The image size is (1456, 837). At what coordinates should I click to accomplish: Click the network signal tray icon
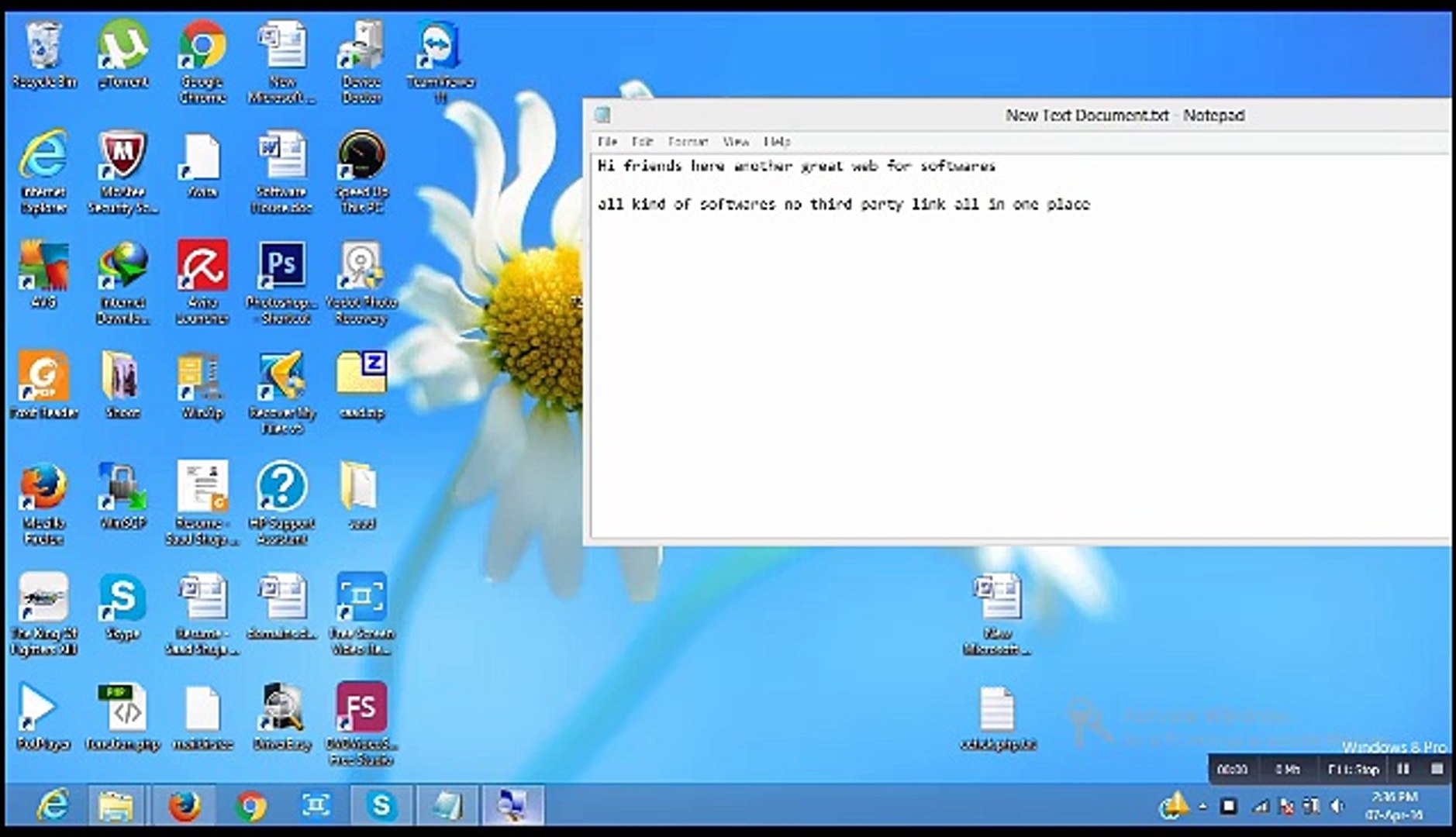1261,807
